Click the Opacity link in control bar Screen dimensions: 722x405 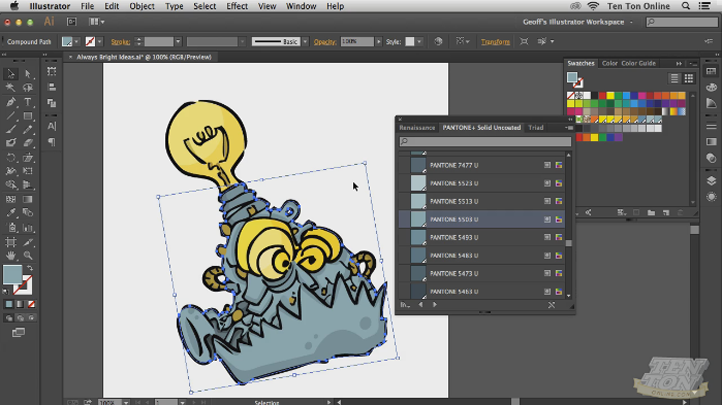pos(325,42)
